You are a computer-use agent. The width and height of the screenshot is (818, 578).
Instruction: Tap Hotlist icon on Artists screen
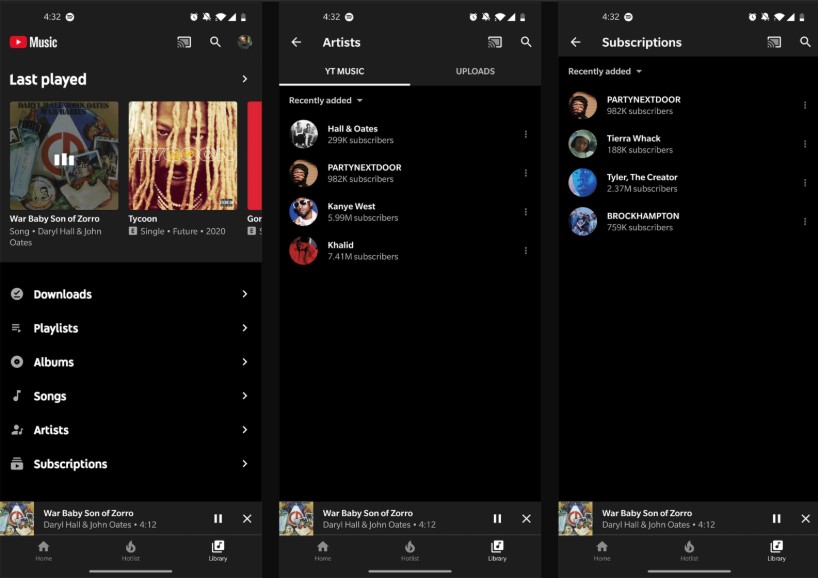410,546
